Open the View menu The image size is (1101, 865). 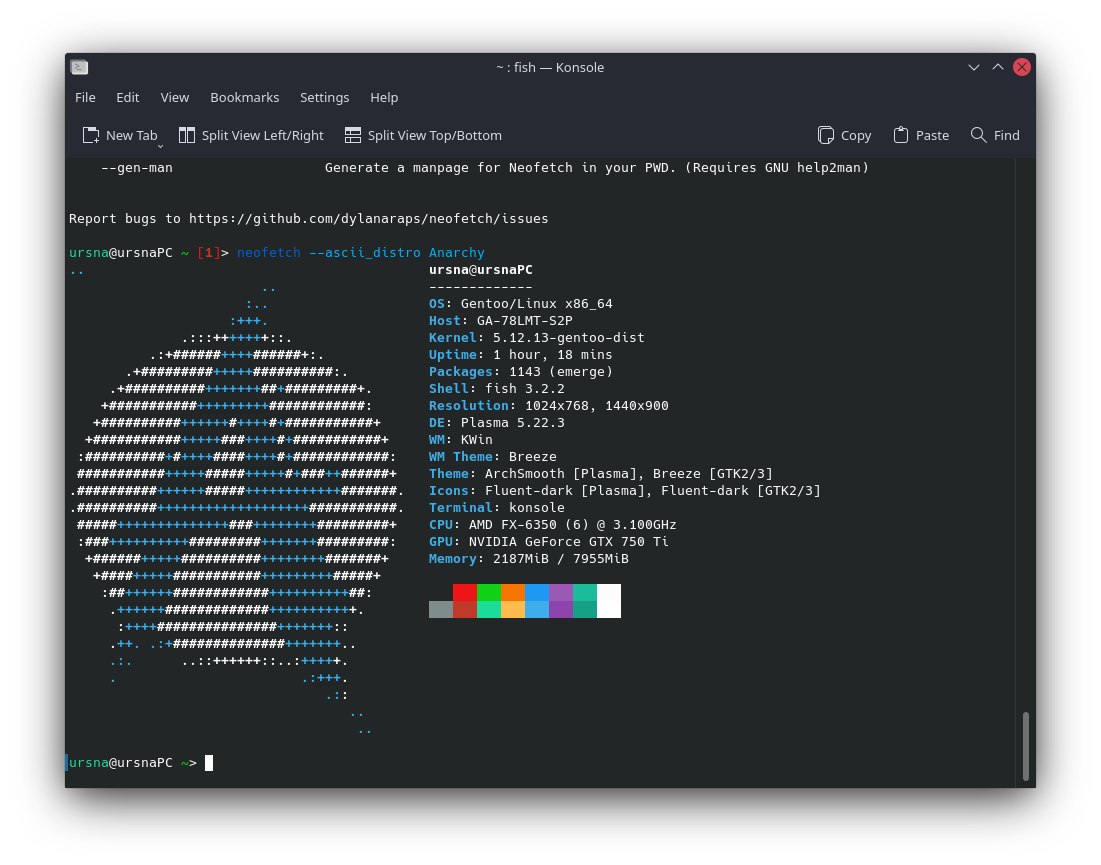point(175,98)
